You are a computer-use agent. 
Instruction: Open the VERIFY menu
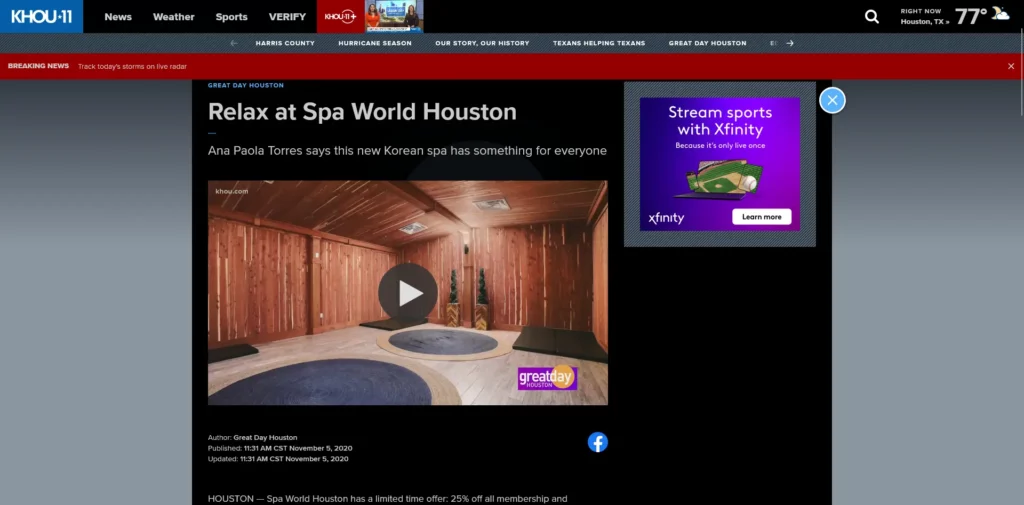coord(287,17)
